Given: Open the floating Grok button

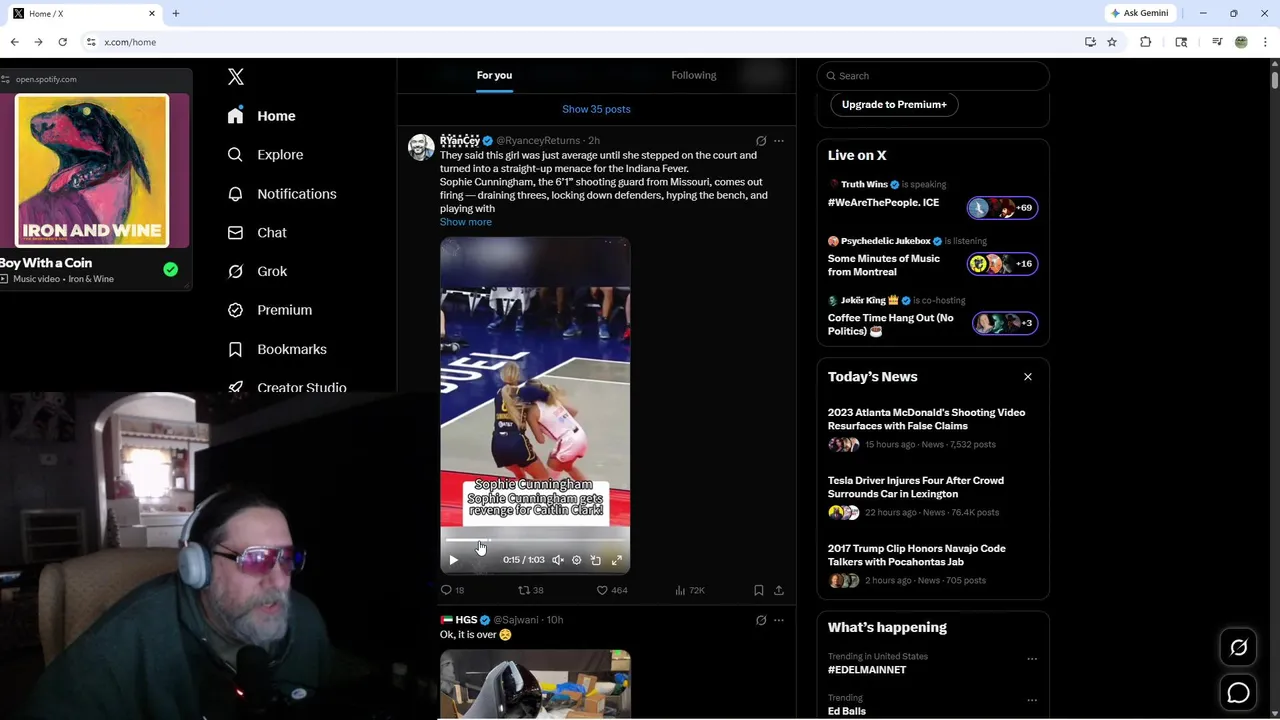Looking at the screenshot, I should 1238,648.
